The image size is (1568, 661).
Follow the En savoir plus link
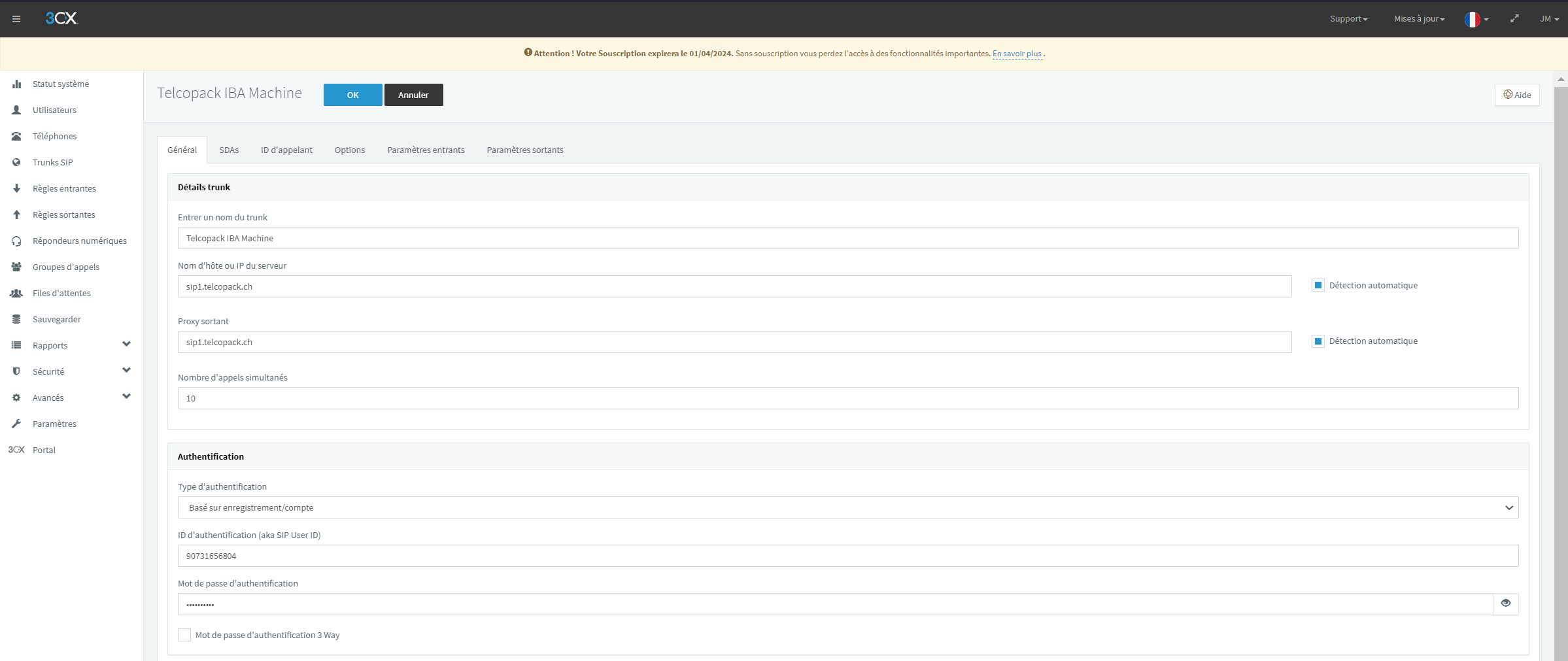(x=1017, y=54)
